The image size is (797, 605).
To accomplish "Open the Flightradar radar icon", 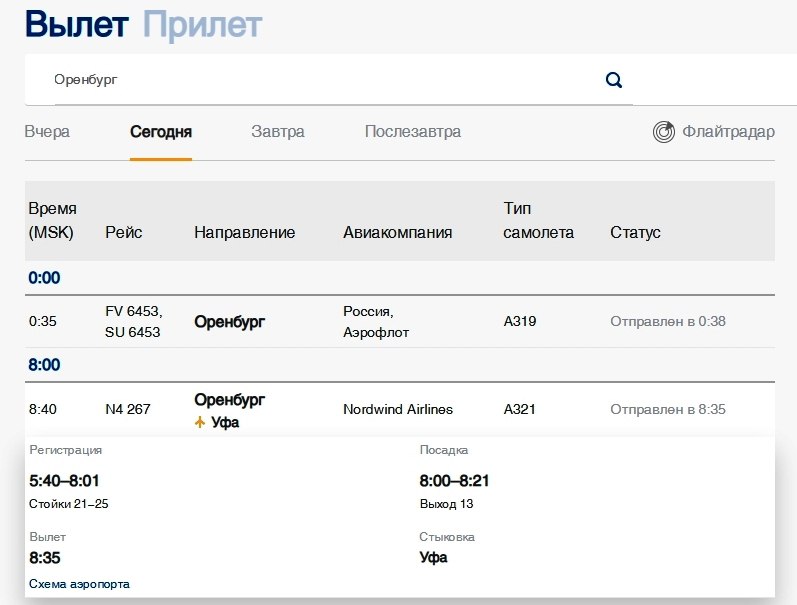I will pyautogui.click(x=664, y=132).
